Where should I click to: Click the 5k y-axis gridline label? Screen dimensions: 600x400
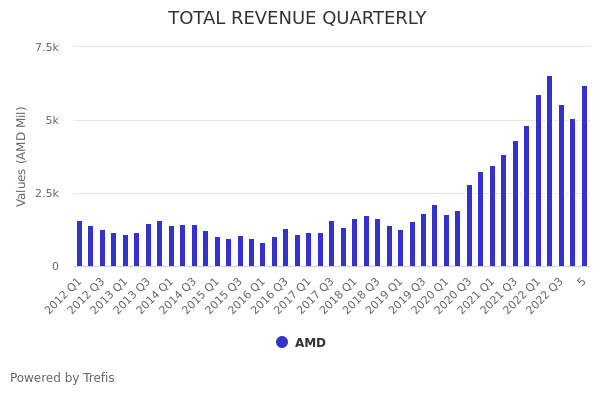click(x=52, y=120)
